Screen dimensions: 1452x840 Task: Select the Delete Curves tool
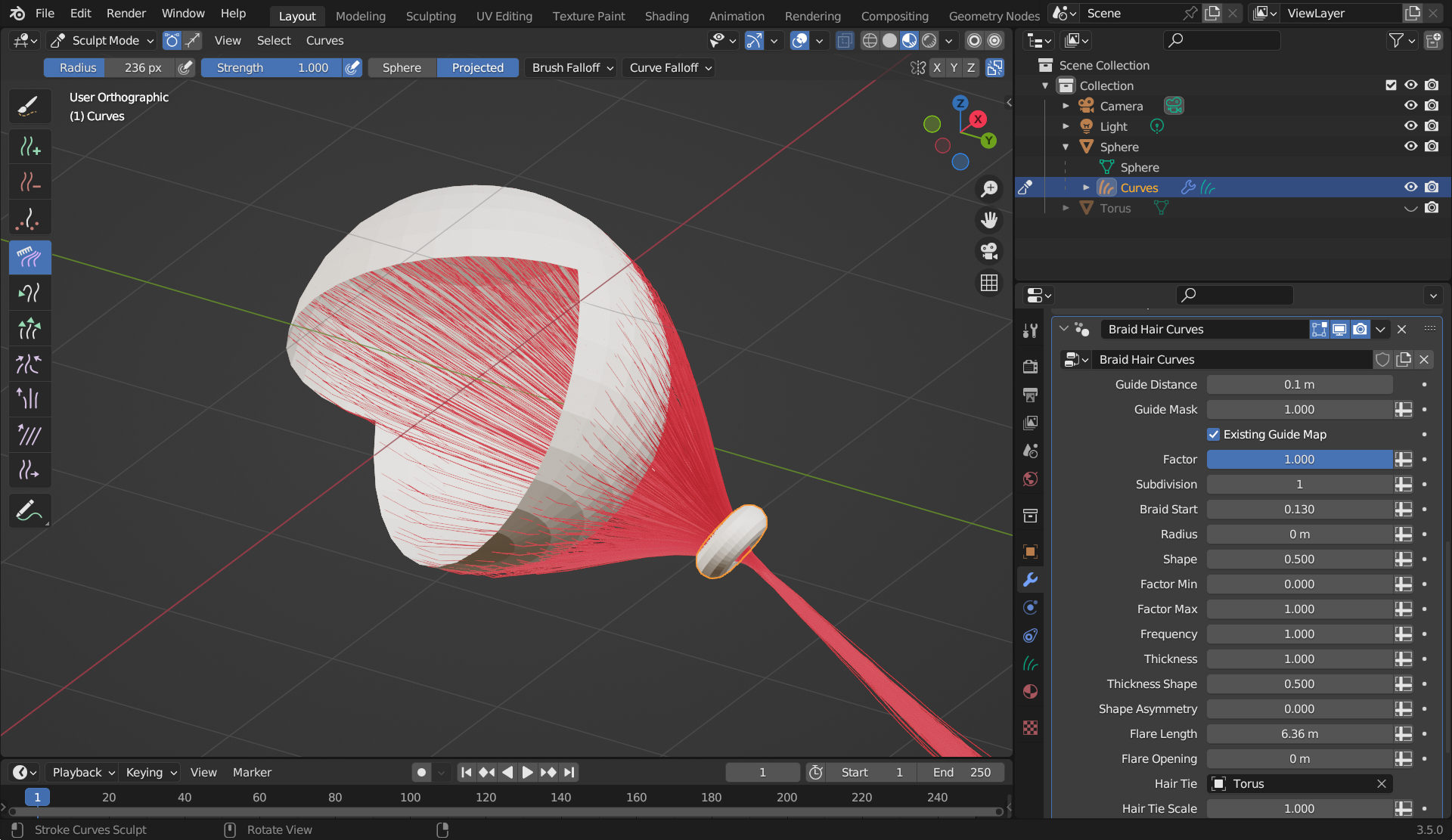(29, 183)
